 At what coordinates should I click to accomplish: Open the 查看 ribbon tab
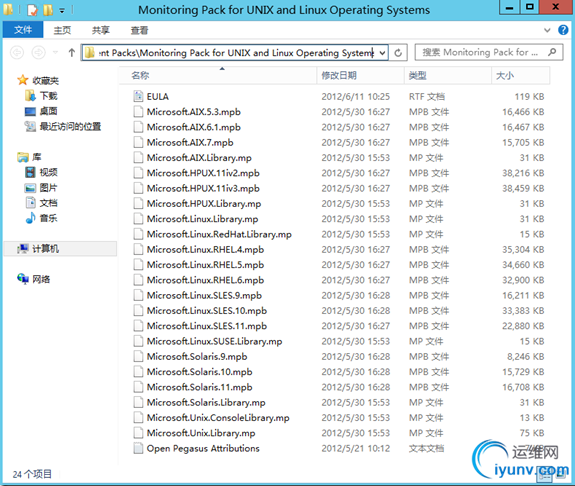pyautogui.click(x=139, y=30)
